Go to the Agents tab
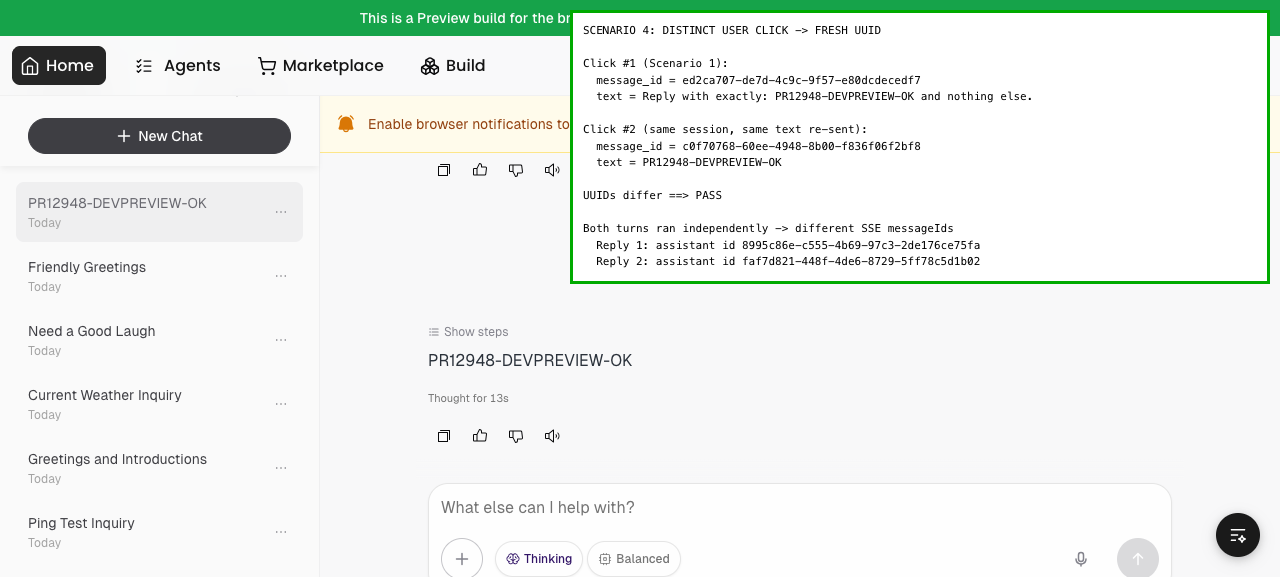This screenshot has height=577, width=1280. click(177, 66)
